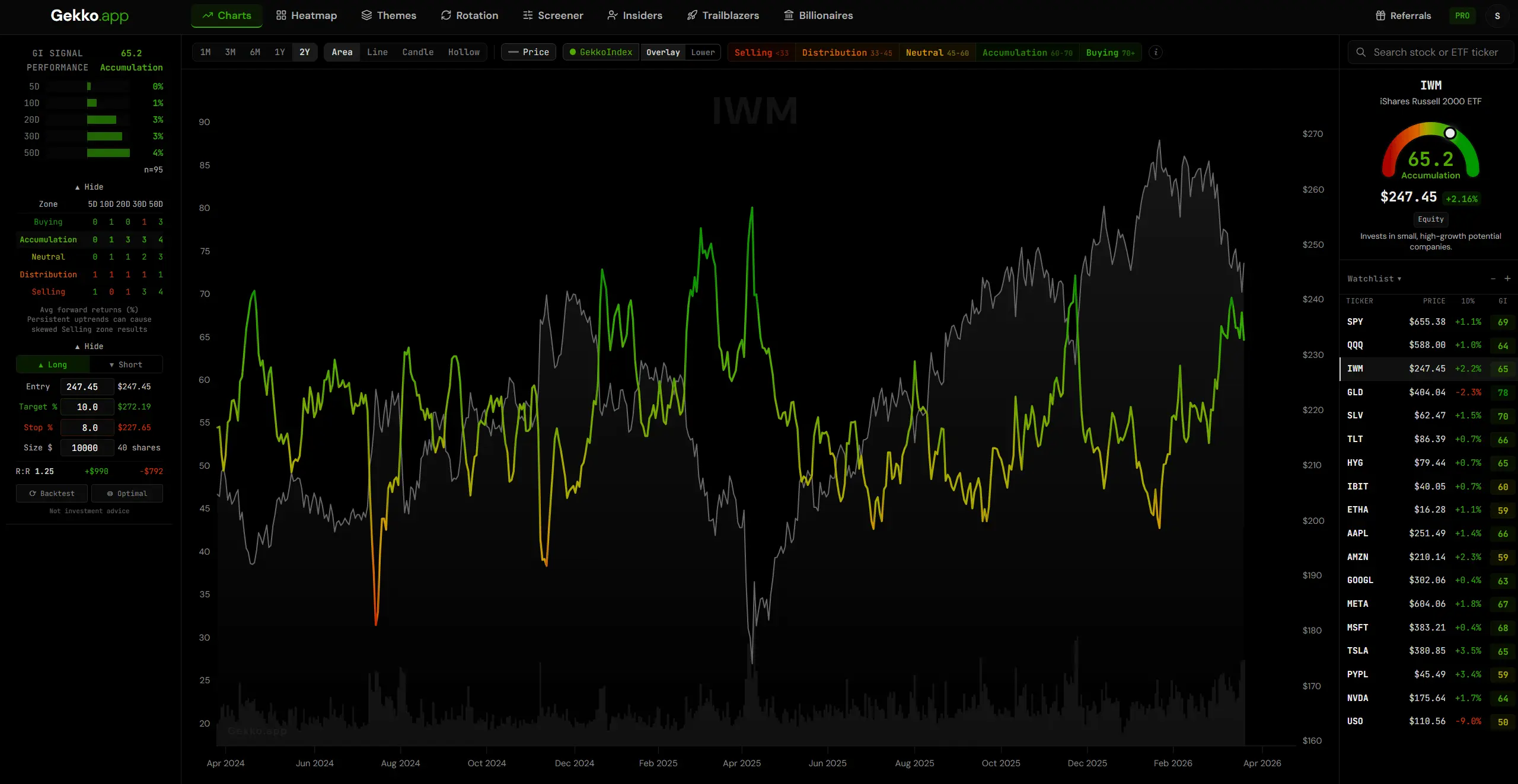Select the 1Y timeframe tab

point(279,52)
